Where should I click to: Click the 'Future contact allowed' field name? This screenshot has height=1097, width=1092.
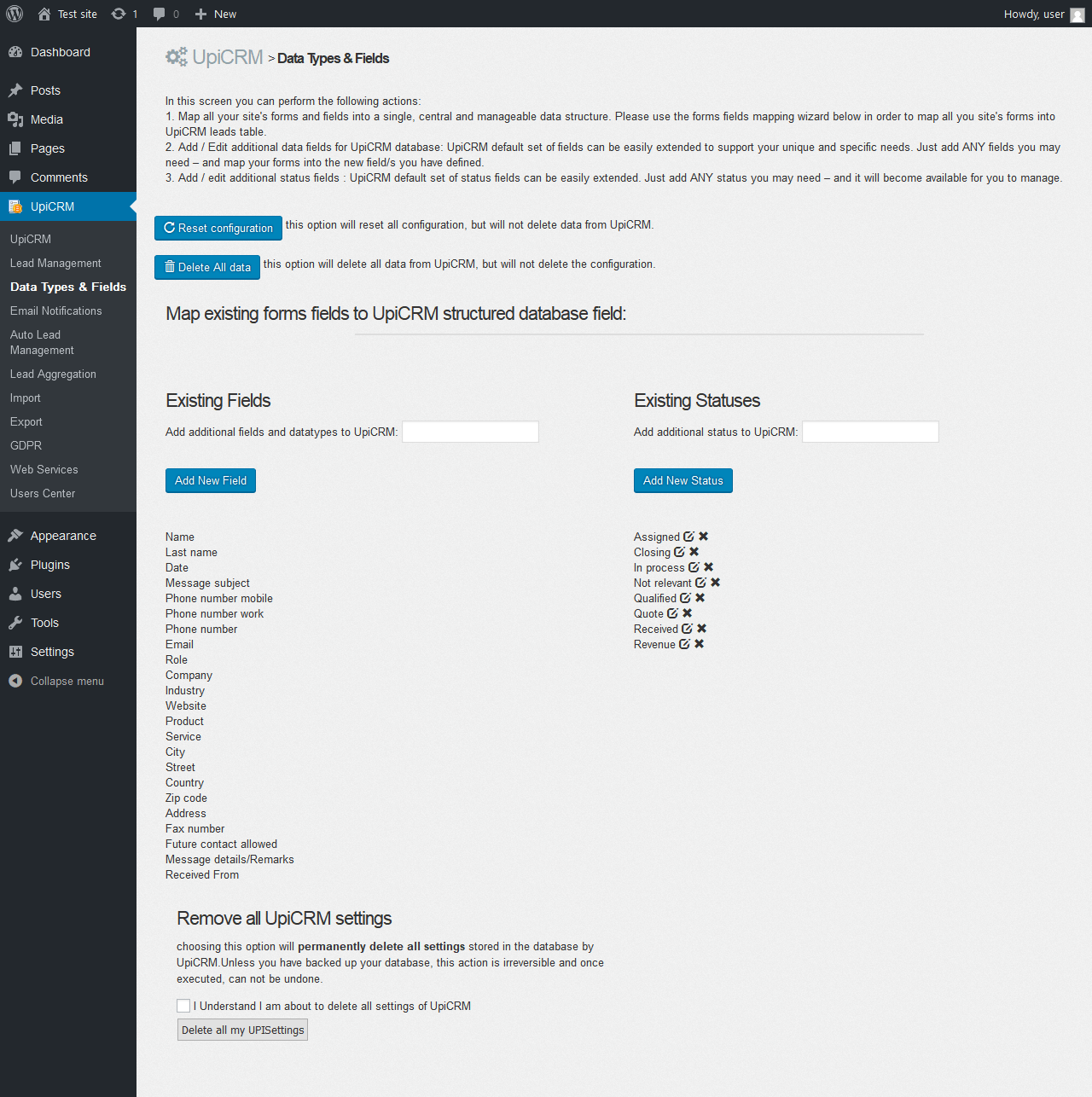(x=221, y=845)
